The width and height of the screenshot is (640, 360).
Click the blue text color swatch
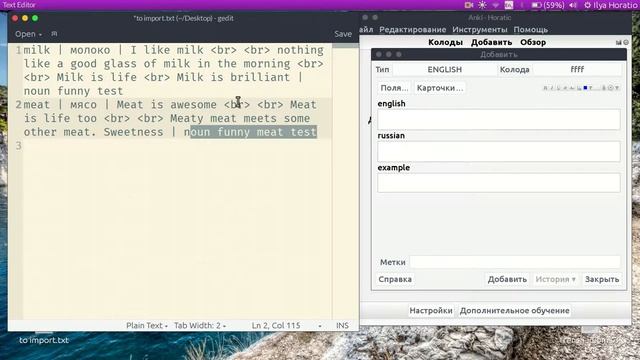tap(585, 88)
